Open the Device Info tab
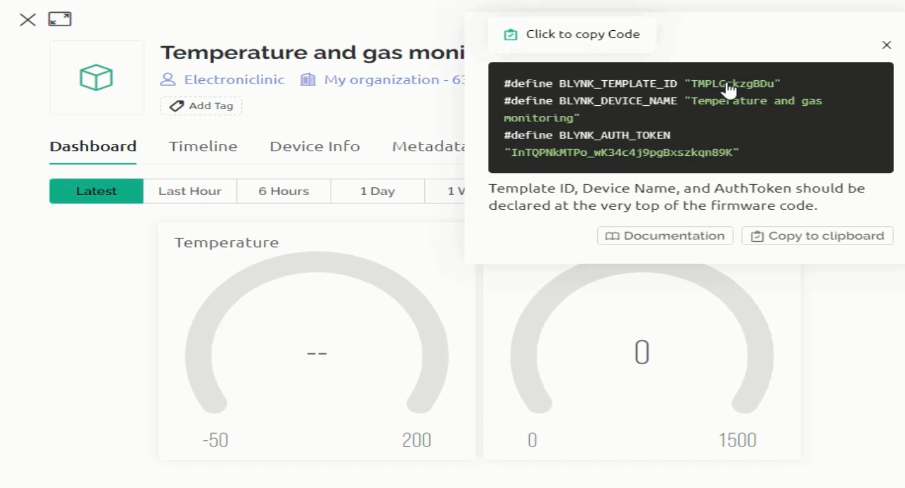Screen dimensions: 905x488 (315, 147)
